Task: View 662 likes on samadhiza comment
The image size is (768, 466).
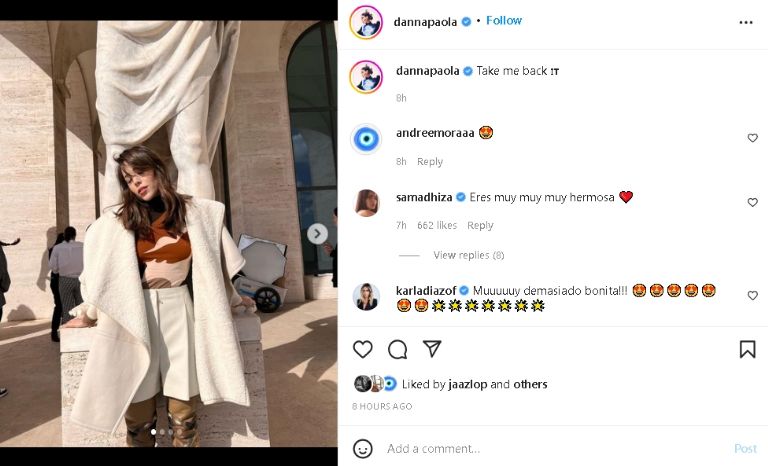Action: tap(438, 226)
